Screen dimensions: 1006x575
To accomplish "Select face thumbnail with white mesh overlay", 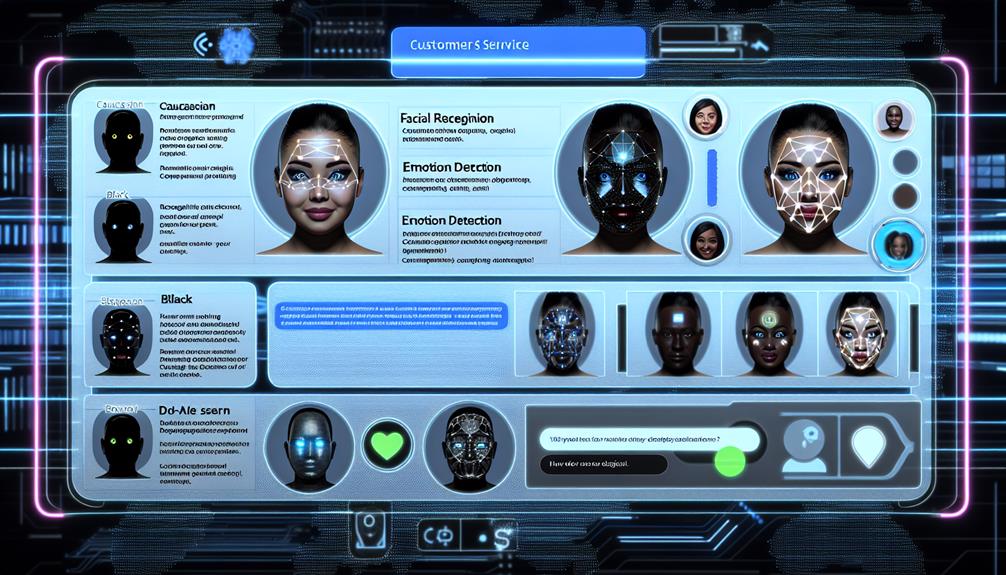I will tap(860, 334).
